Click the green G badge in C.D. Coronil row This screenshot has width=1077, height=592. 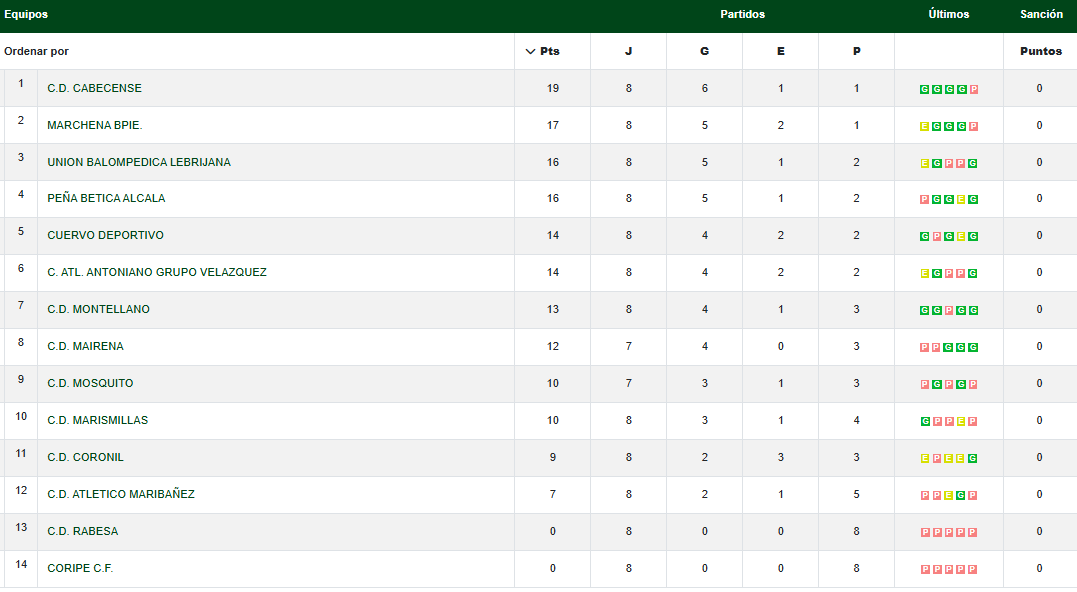coord(973,459)
